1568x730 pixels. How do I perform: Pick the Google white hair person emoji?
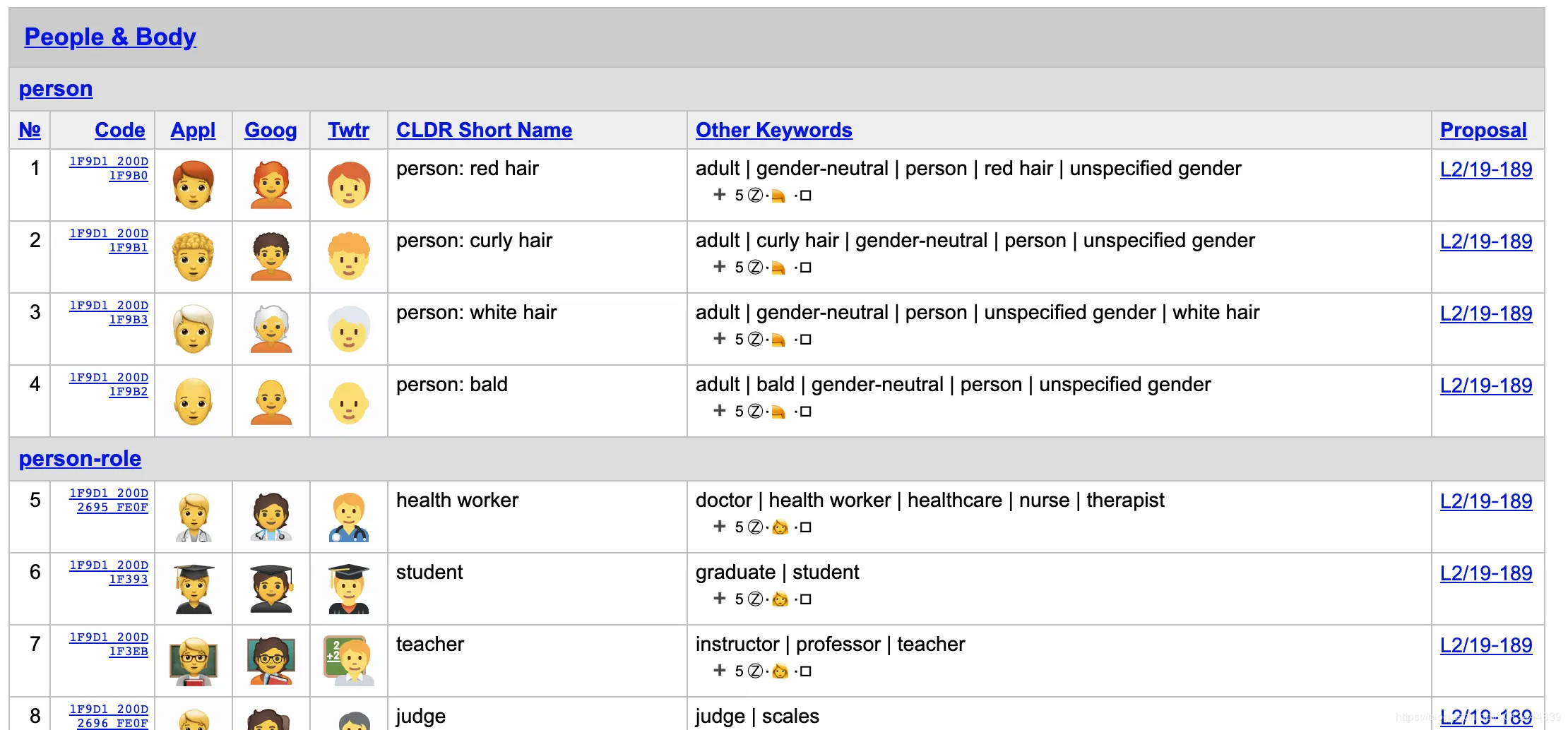[x=271, y=329]
